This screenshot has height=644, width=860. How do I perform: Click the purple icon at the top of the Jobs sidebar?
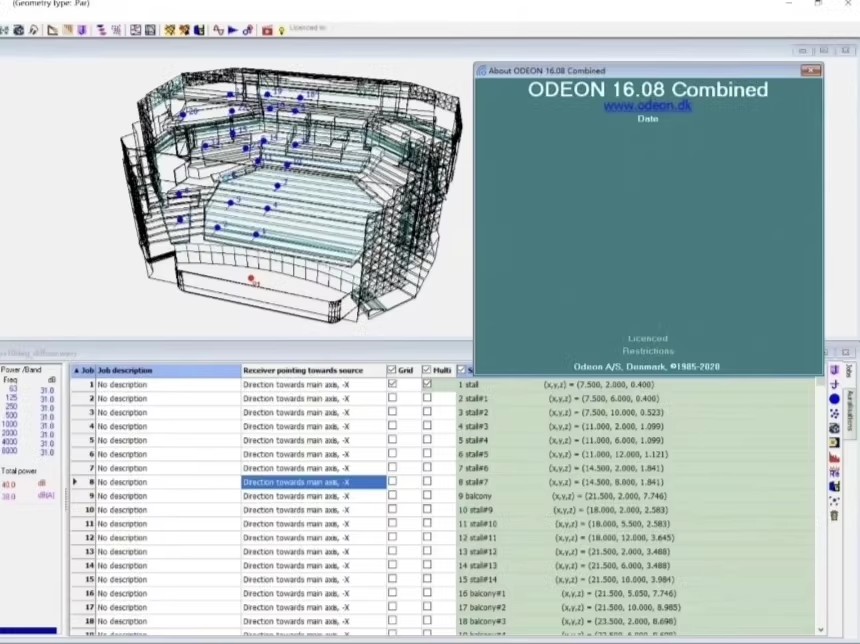point(834,370)
